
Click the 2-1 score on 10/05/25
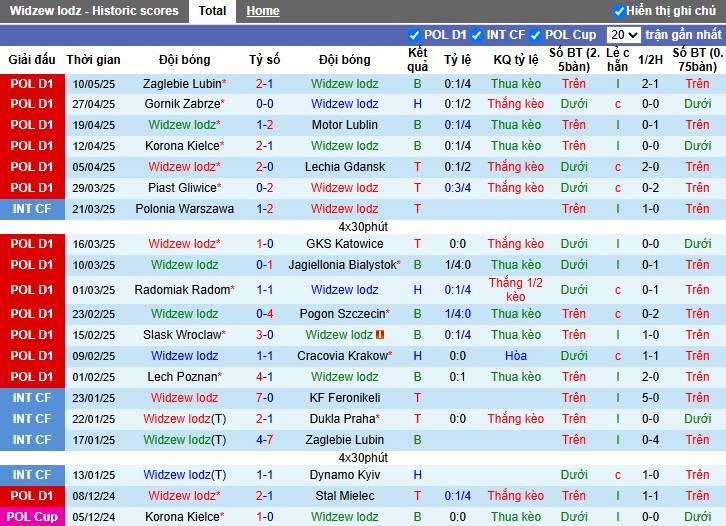click(264, 84)
